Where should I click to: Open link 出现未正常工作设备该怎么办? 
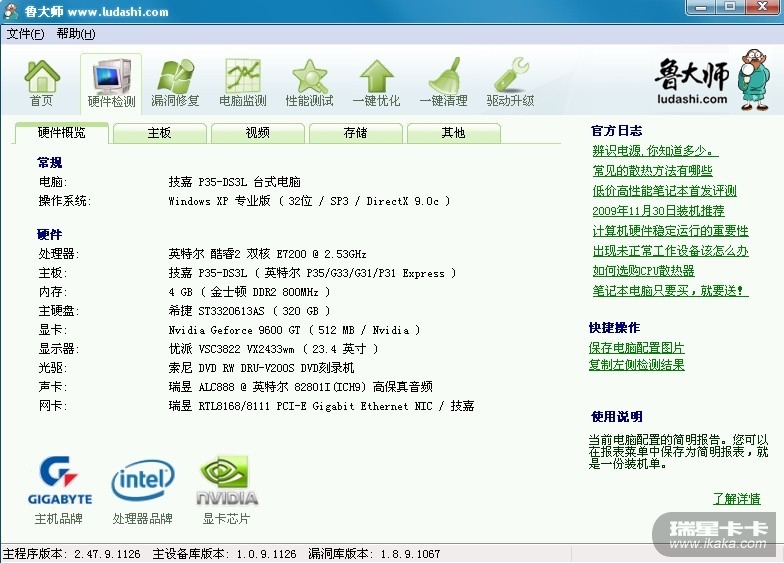[670, 251]
